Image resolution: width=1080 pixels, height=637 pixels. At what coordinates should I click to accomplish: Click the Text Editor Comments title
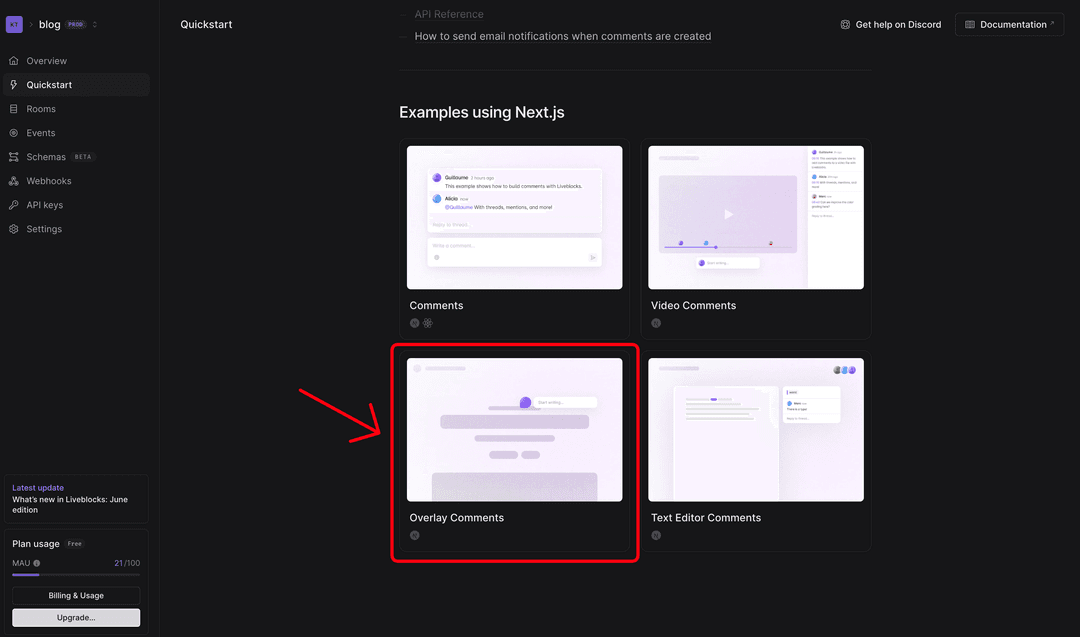pyautogui.click(x=706, y=518)
